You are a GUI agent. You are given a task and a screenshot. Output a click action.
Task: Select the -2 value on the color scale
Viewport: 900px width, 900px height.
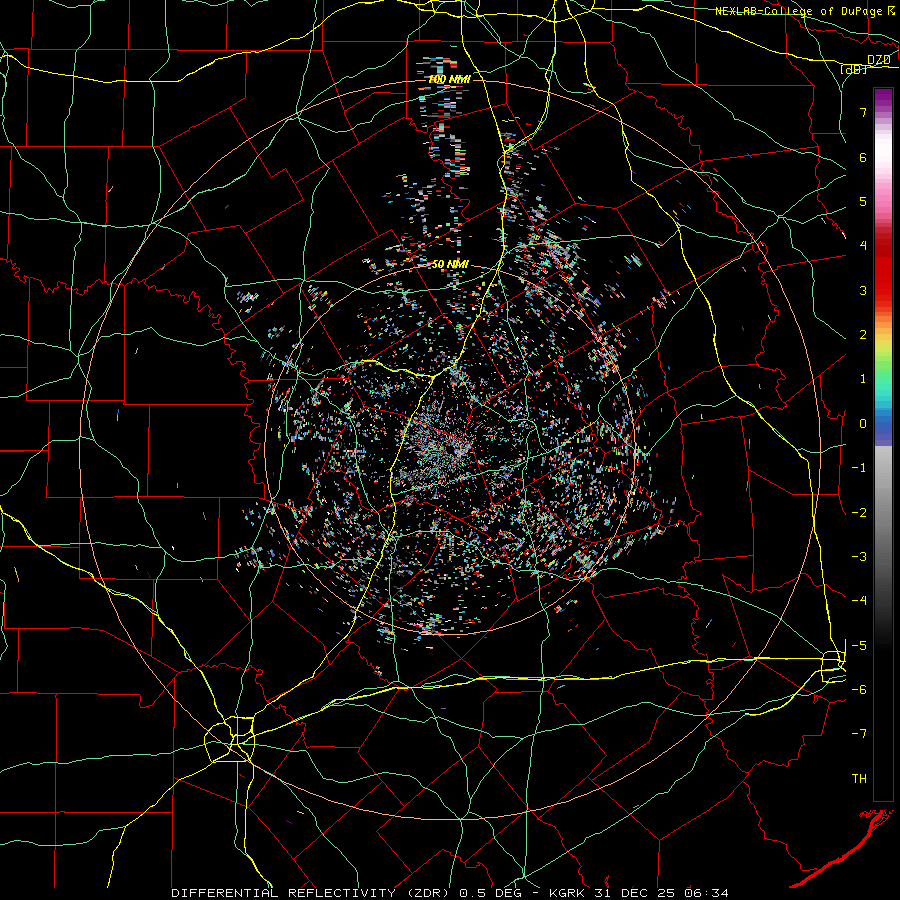[859, 513]
